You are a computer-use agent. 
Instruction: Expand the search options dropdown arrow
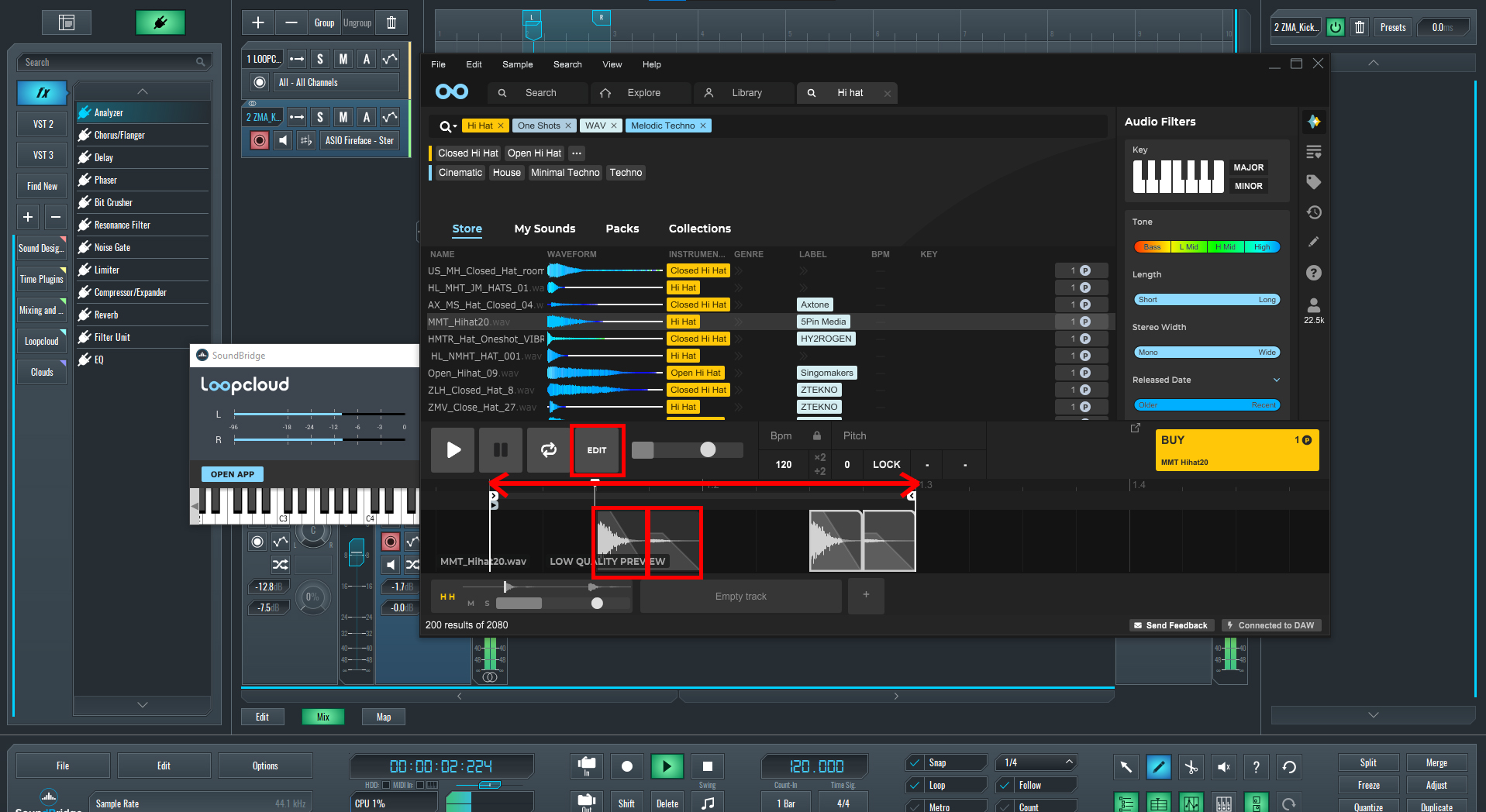[455, 127]
